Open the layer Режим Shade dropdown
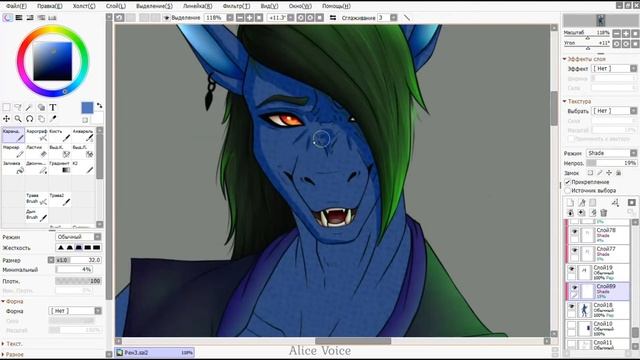This screenshot has width=640, height=360. 612,153
